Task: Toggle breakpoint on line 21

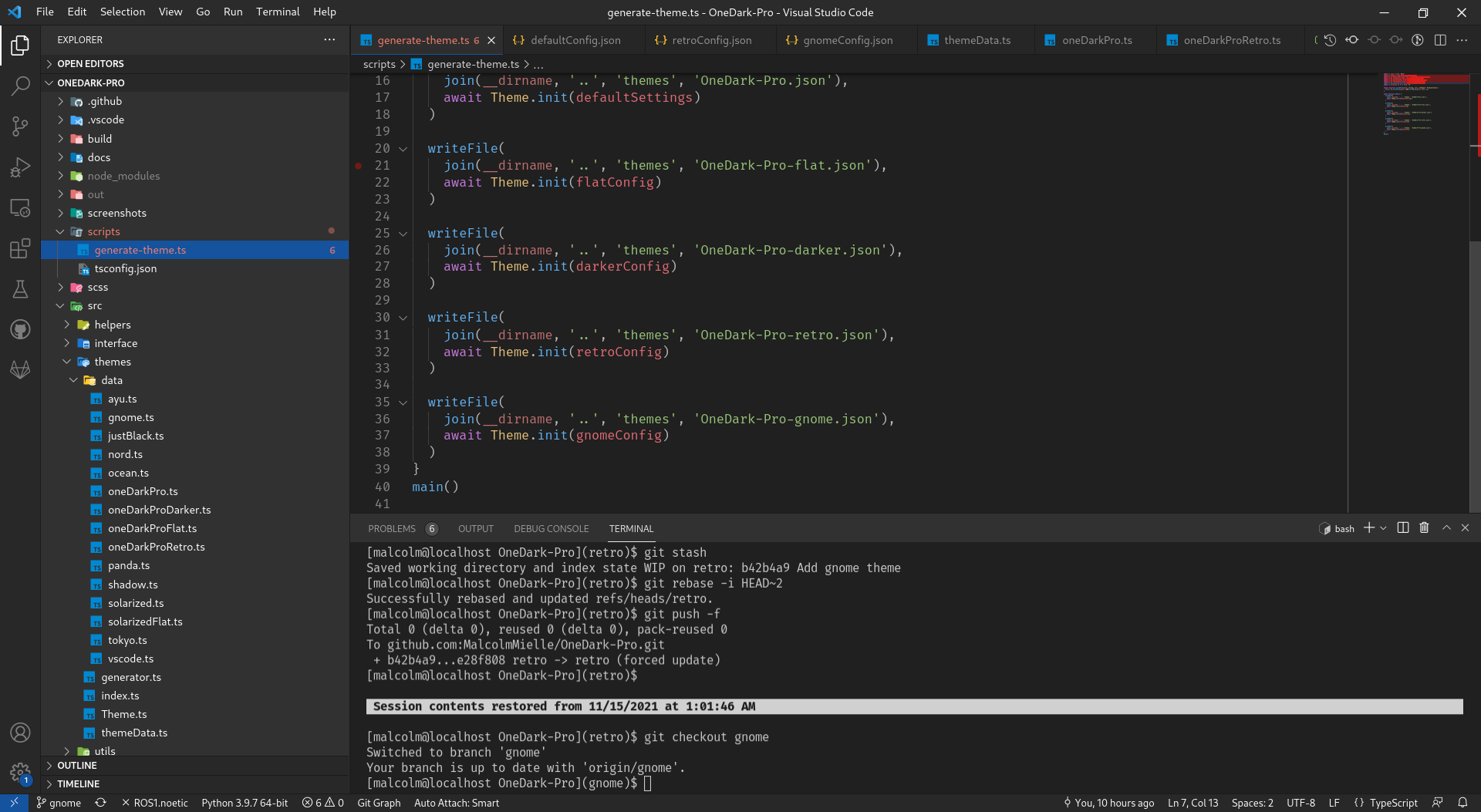Action: point(359,165)
